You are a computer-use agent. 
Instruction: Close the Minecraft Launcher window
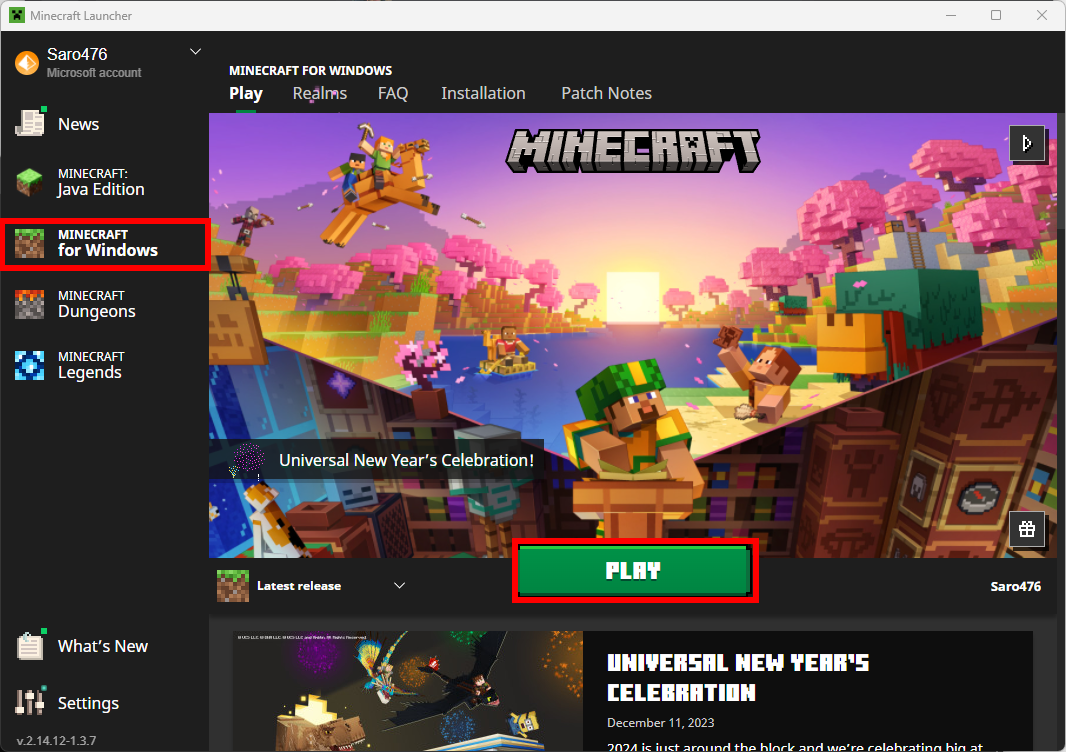tap(1042, 15)
